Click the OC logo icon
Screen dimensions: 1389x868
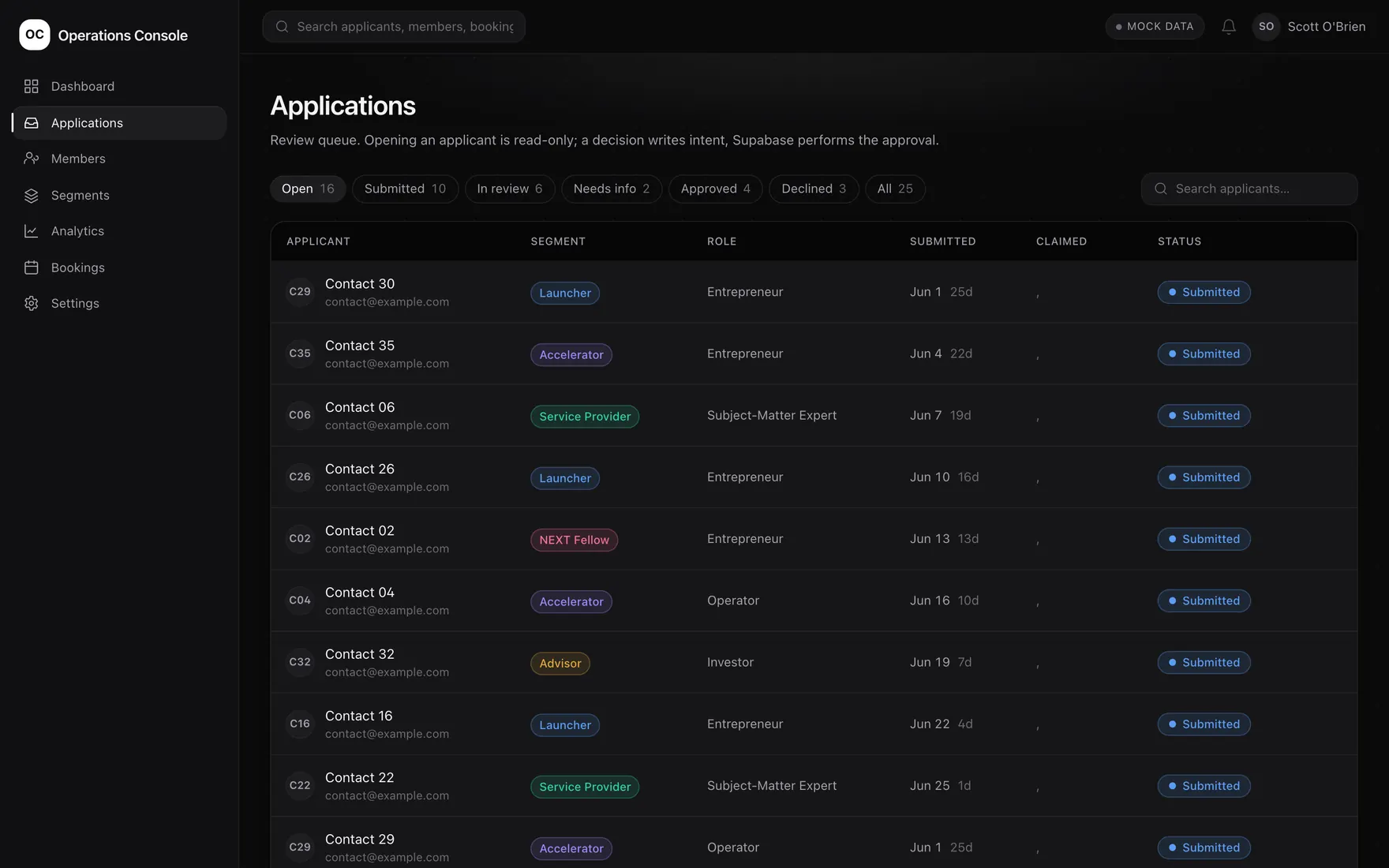[x=34, y=35]
